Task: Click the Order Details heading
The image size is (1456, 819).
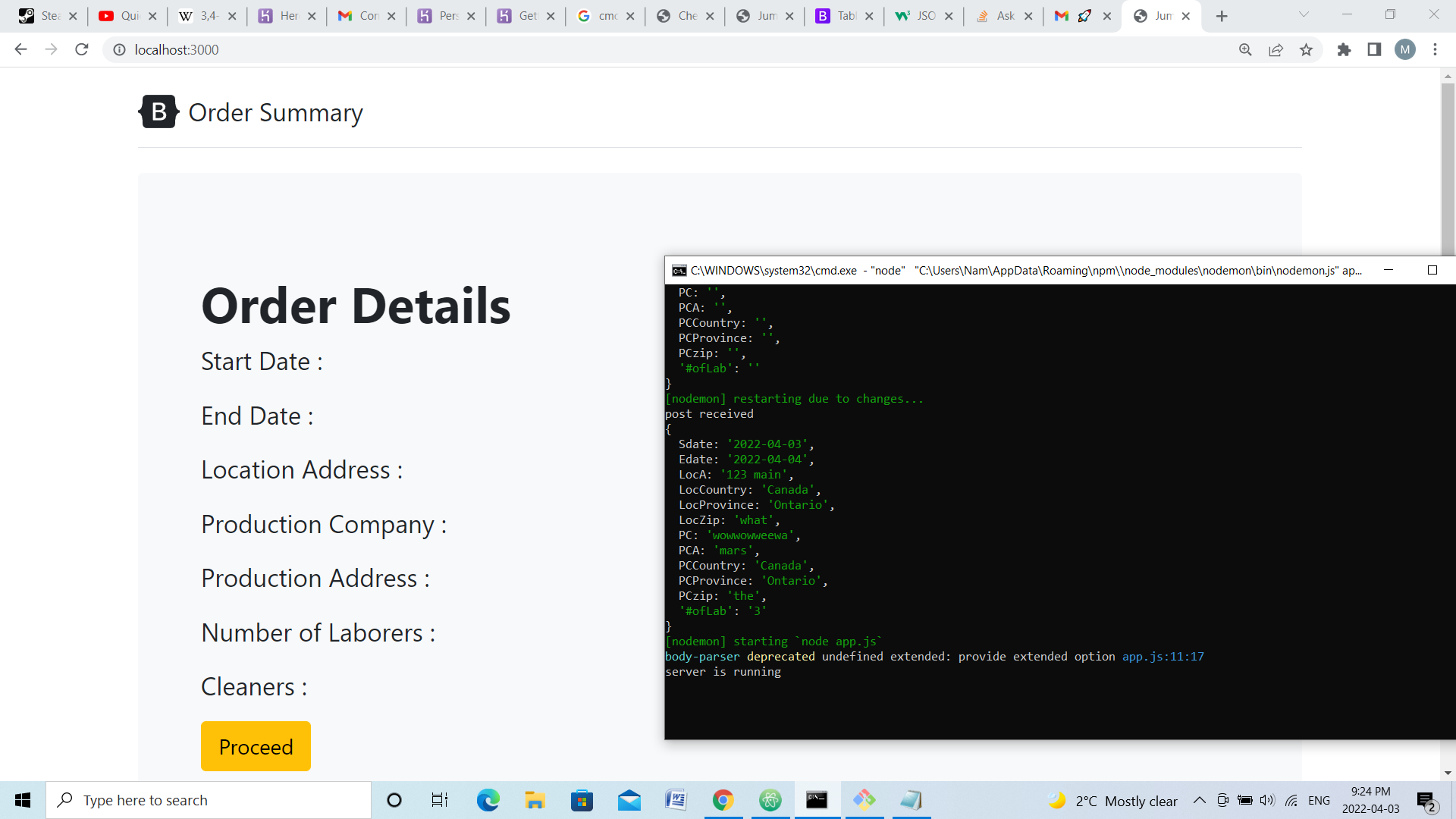Action: click(x=356, y=306)
